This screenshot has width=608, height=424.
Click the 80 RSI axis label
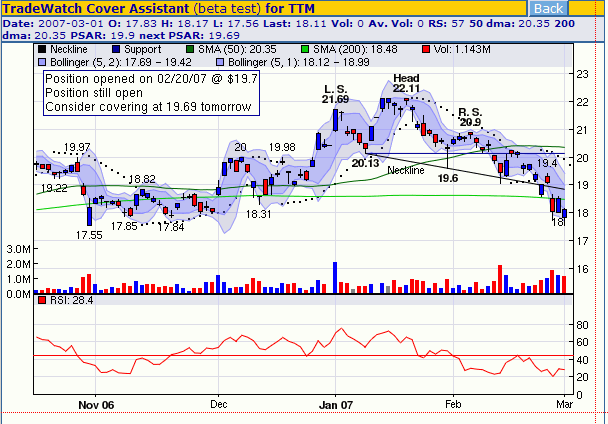click(x=582, y=325)
